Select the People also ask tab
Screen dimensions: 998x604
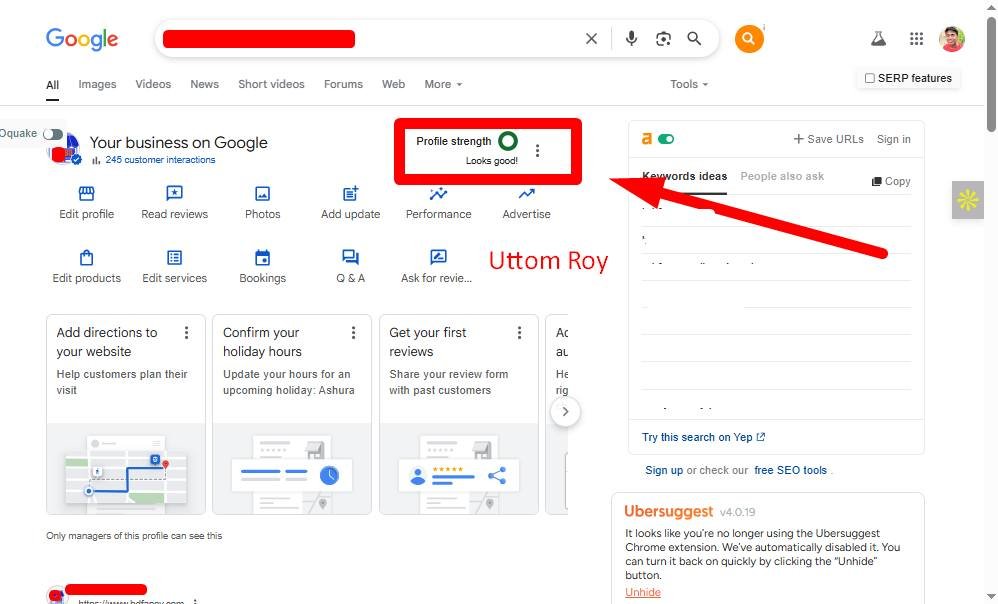(782, 176)
